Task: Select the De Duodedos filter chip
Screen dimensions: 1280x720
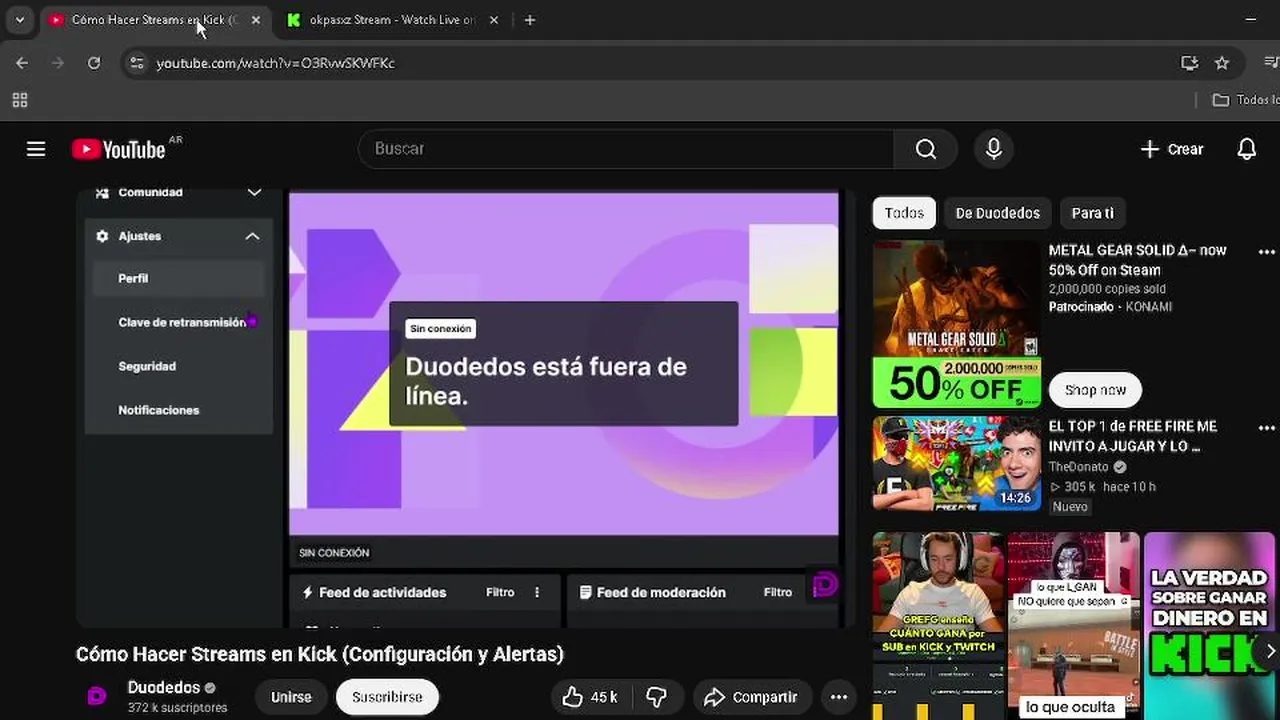Action: coord(998,213)
